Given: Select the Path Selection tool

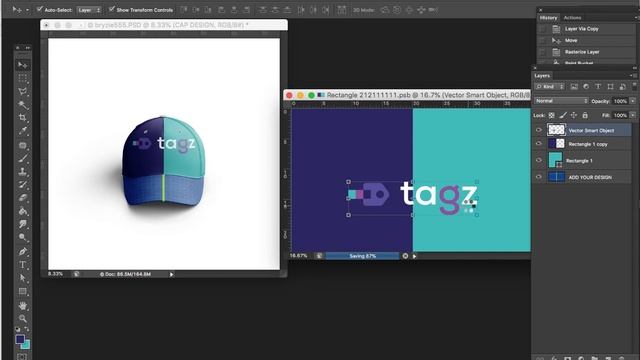Looking at the screenshot, I should coord(22,278).
